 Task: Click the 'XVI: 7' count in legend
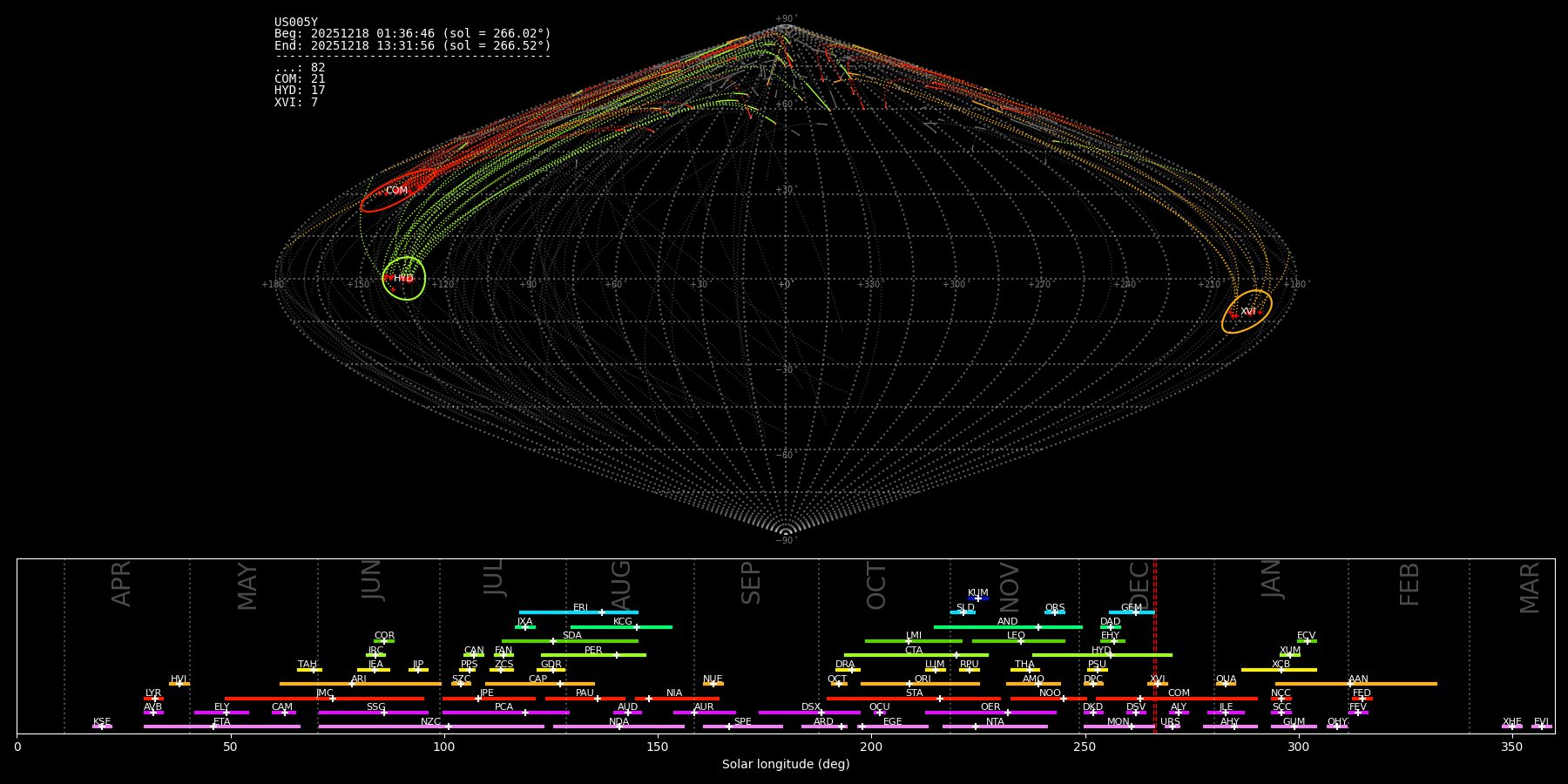[x=296, y=103]
